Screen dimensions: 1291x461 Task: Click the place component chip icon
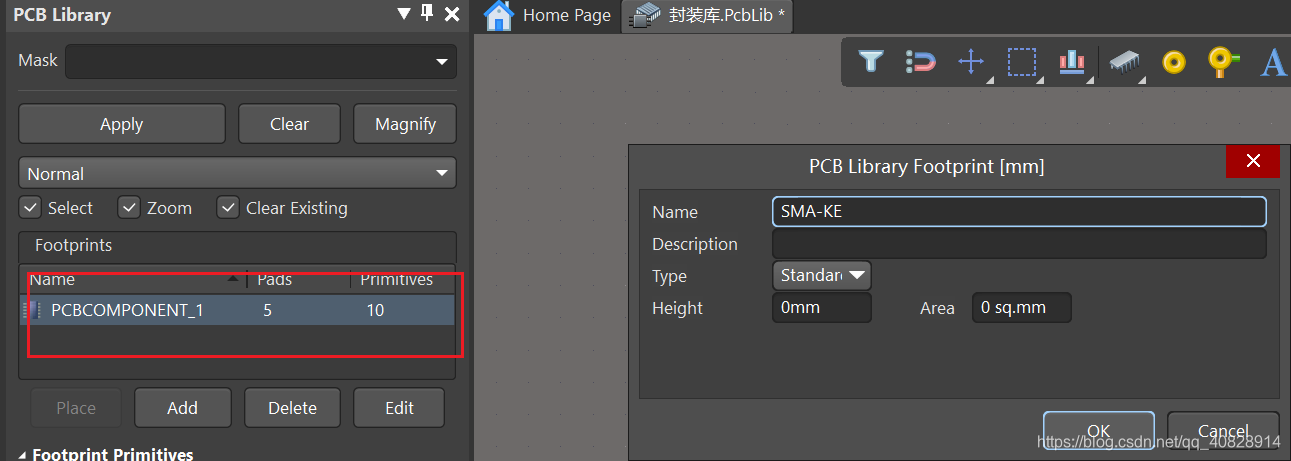[1125, 62]
